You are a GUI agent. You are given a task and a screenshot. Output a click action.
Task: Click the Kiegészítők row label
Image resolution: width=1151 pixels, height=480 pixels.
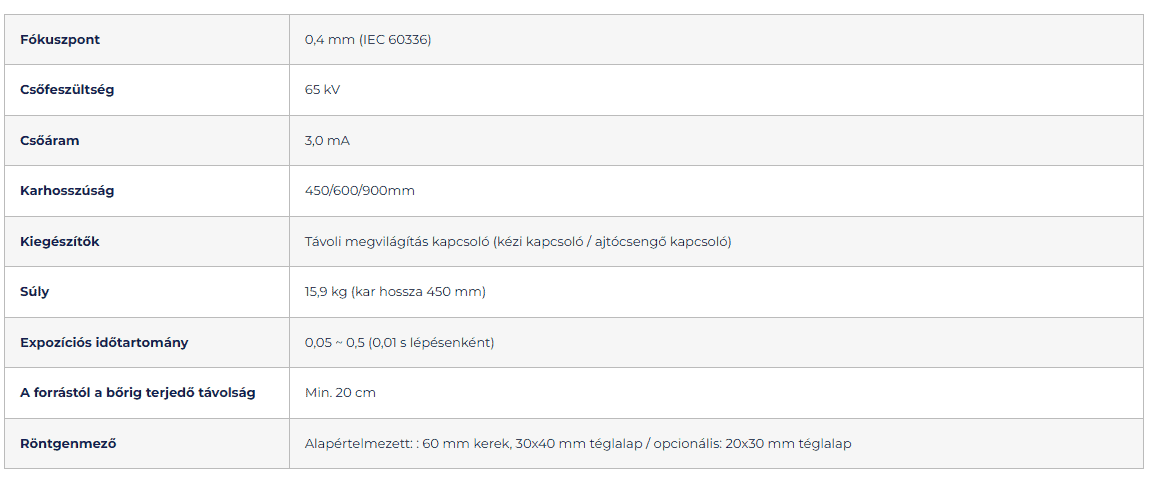click(60, 242)
